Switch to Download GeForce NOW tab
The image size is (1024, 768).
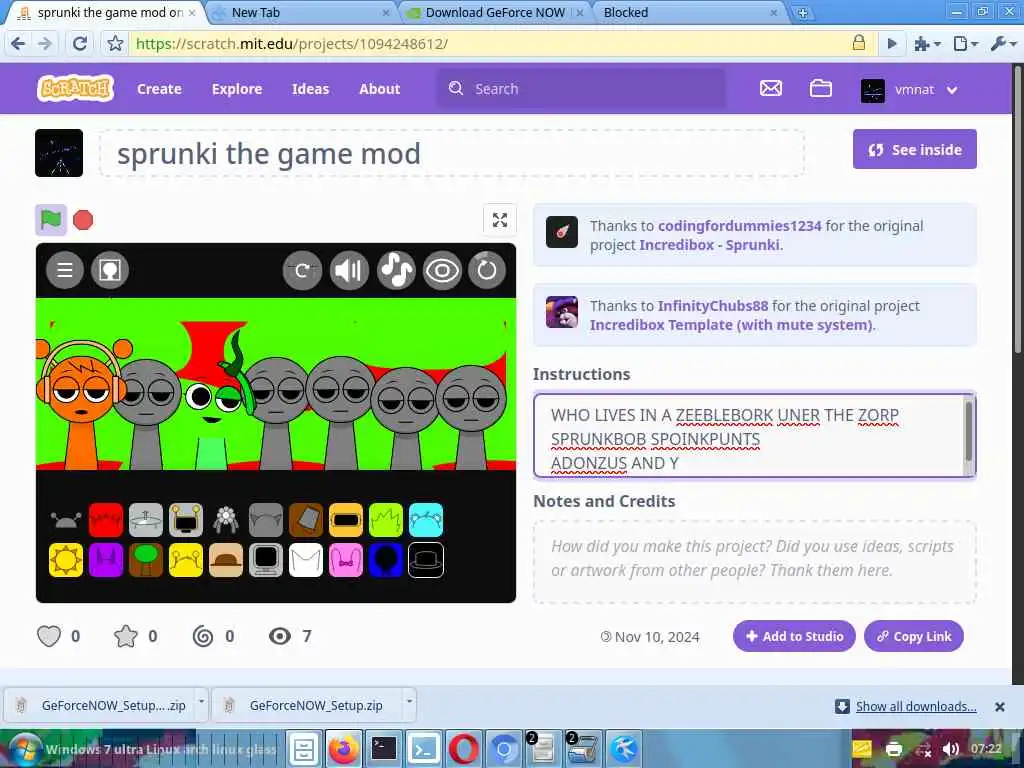[494, 12]
